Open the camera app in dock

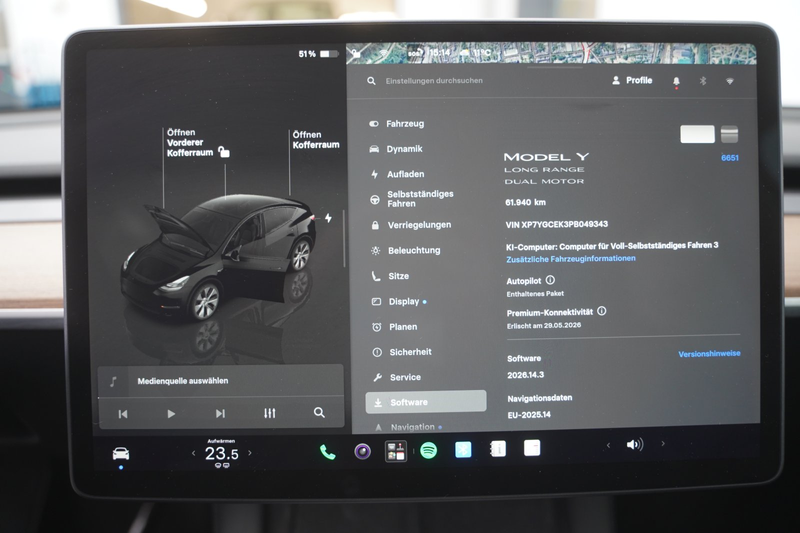click(362, 451)
